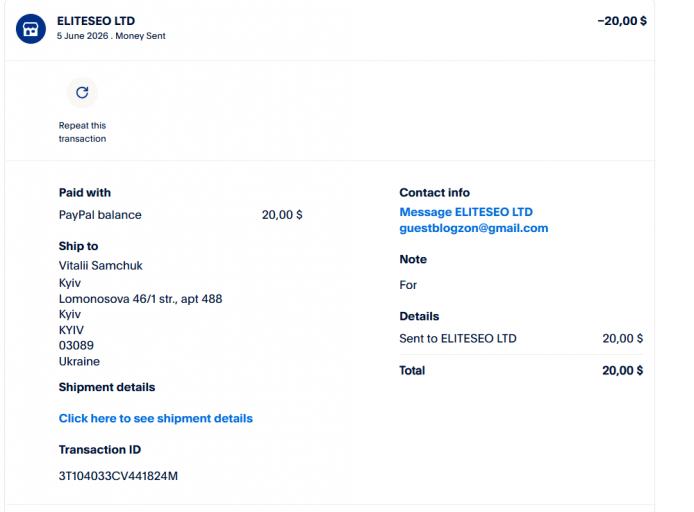The height and width of the screenshot is (512, 694).
Task: Click the Note text 'For'
Action: click(408, 285)
